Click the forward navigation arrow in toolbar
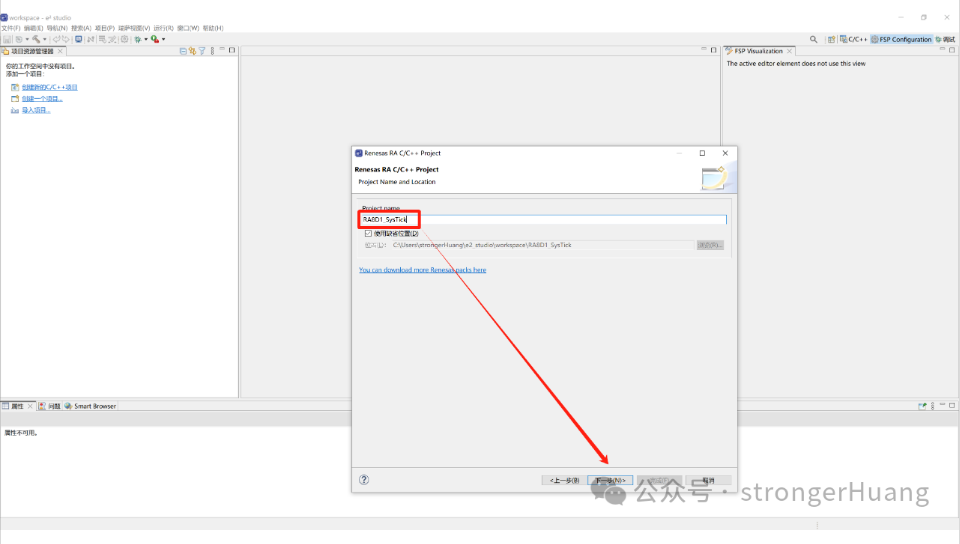This screenshot has width=960, height=544. tap(66, 39)
